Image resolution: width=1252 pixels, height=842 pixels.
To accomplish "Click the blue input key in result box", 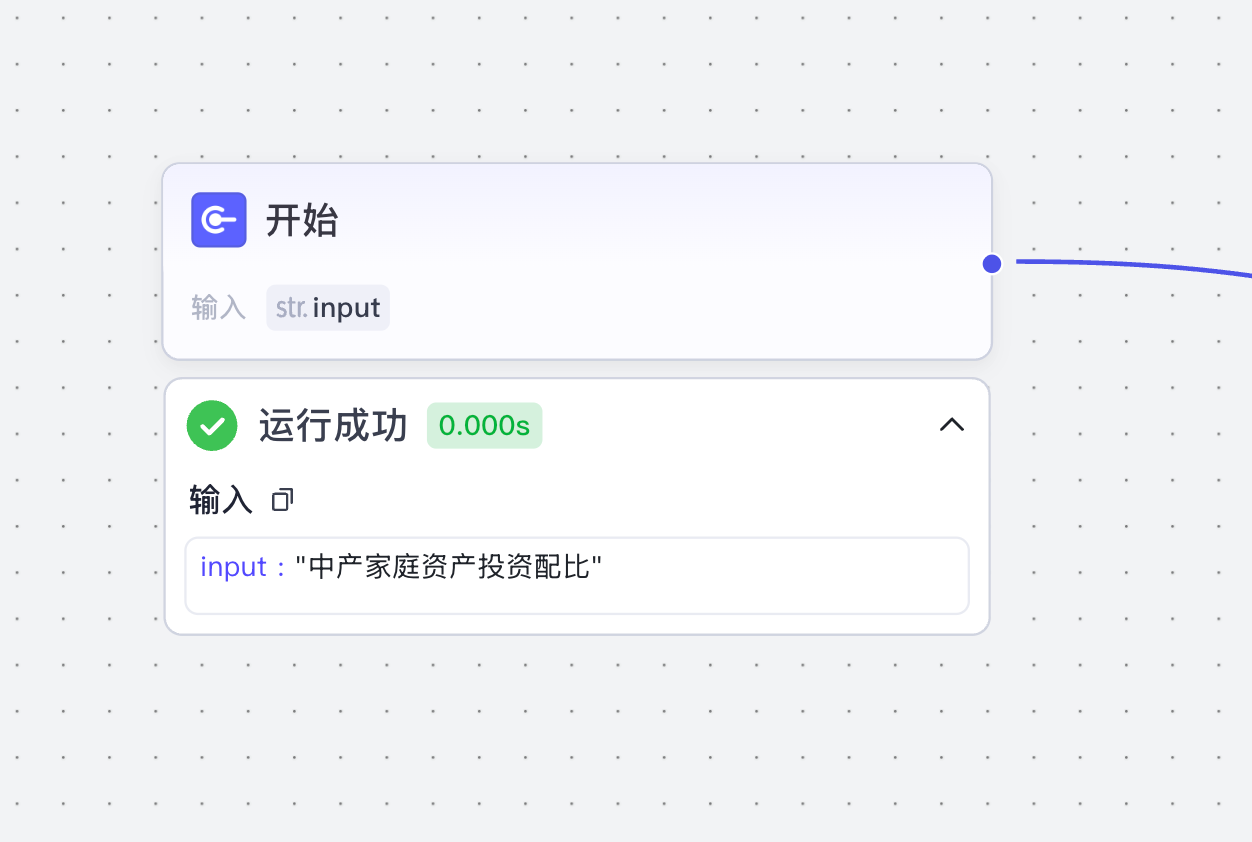I will 233,567.
